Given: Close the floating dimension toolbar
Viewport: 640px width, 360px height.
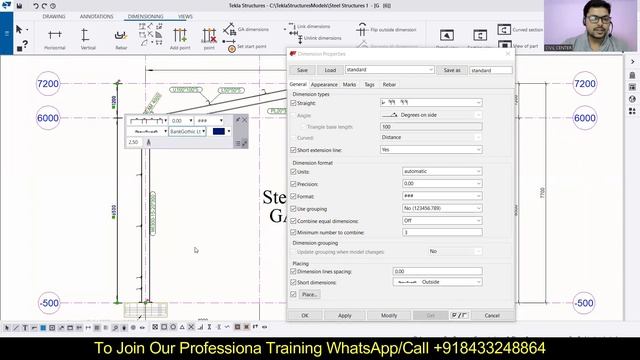Looking at the screenshot, I should click(x=245, y=120).
